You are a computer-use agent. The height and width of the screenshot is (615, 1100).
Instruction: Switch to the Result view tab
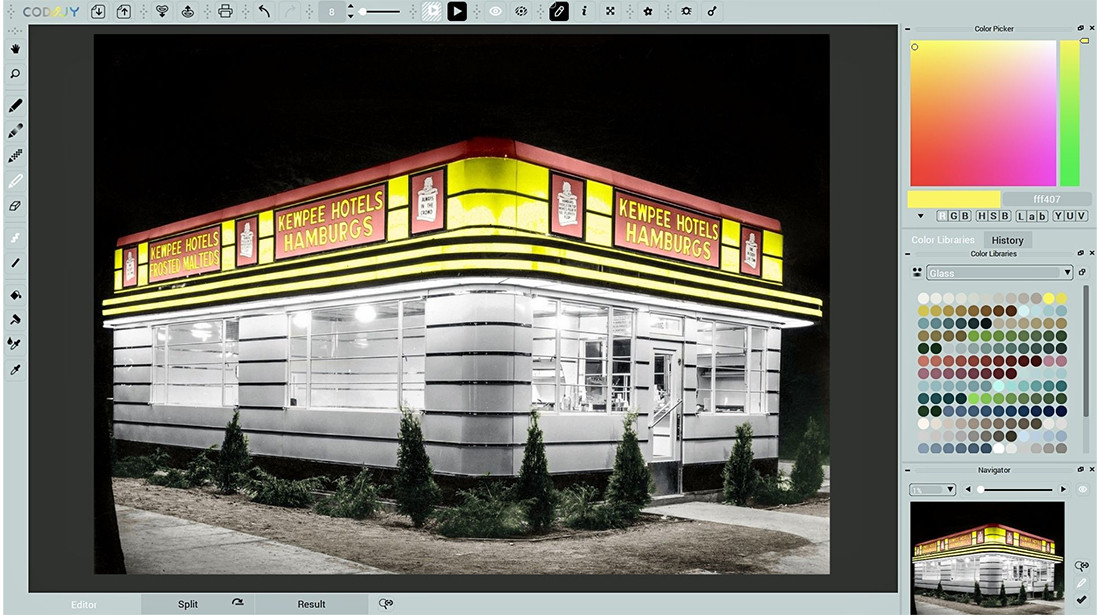tap(311, 604)
